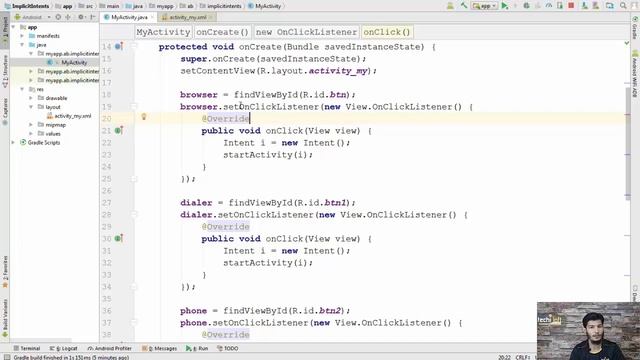The image size is (640, 360).
Task: Hide the project panel with the pin icon
Action: coord(93,17)
